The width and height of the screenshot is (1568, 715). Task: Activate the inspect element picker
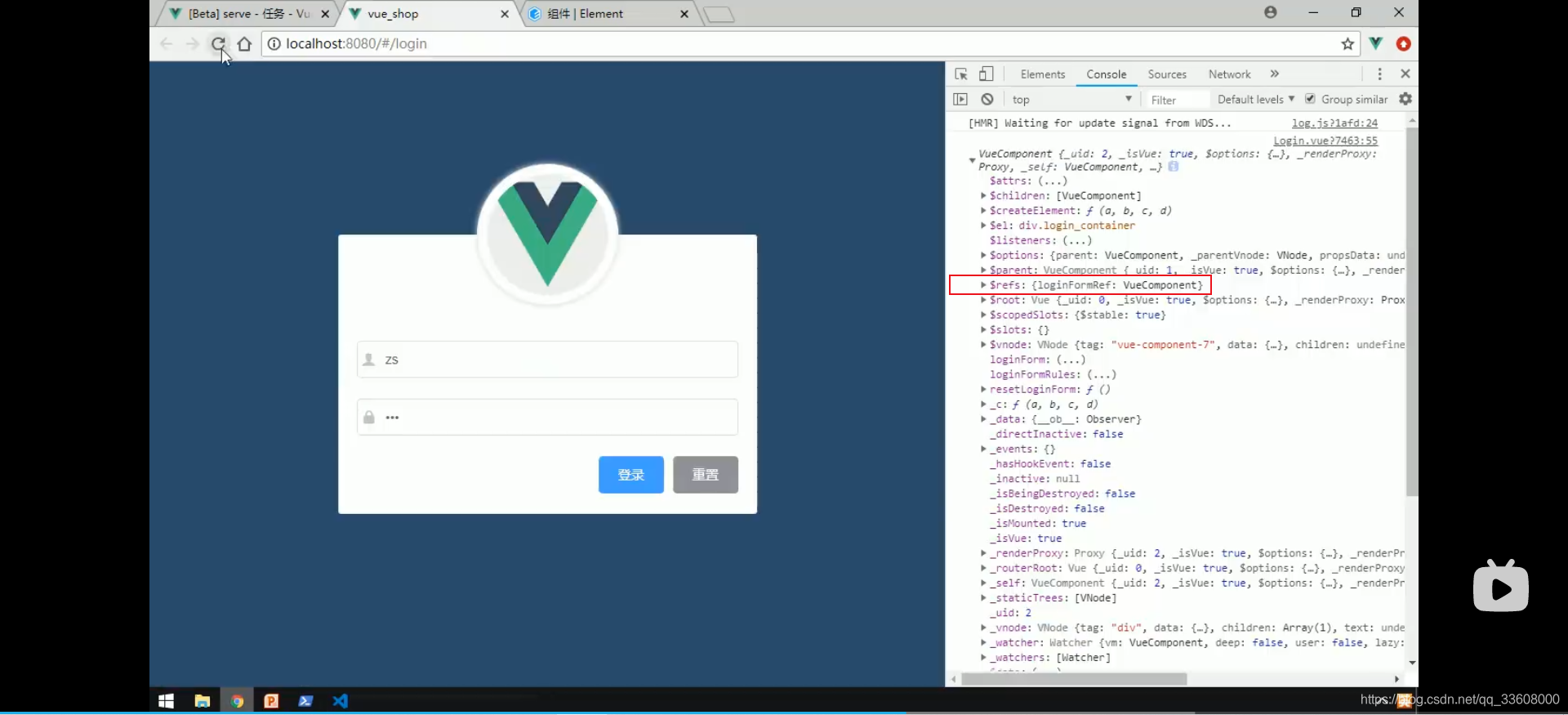point(961,74)
